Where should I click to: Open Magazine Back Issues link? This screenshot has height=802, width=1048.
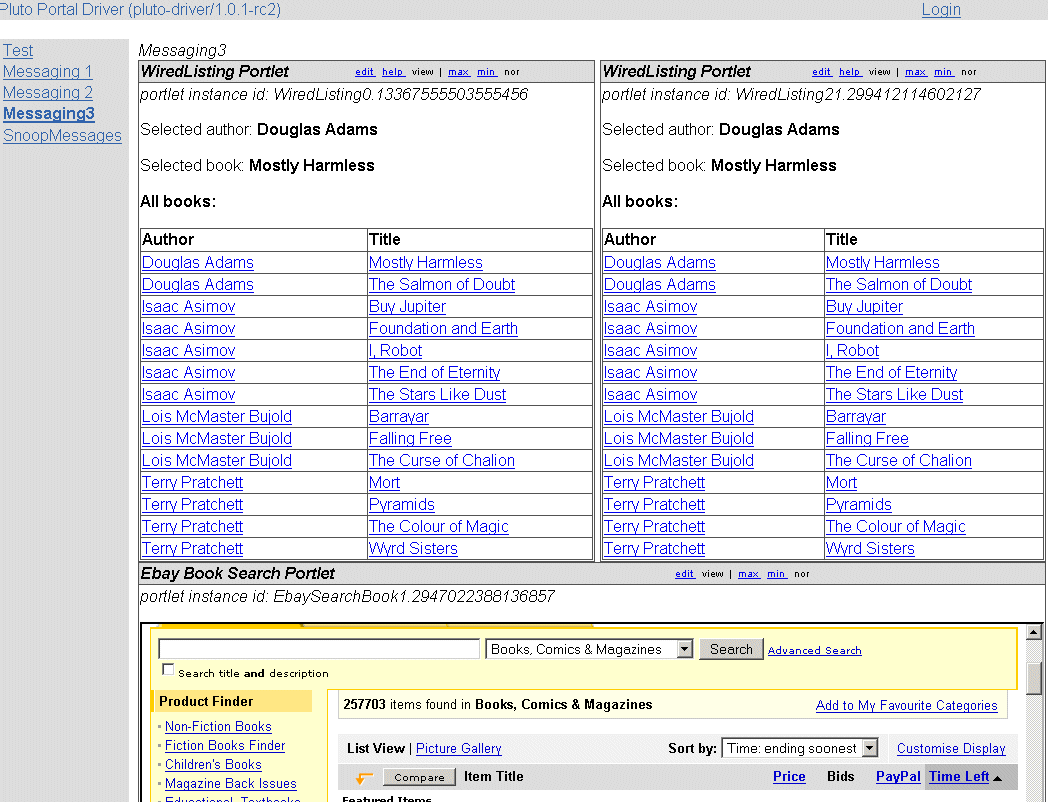(231, 783)
